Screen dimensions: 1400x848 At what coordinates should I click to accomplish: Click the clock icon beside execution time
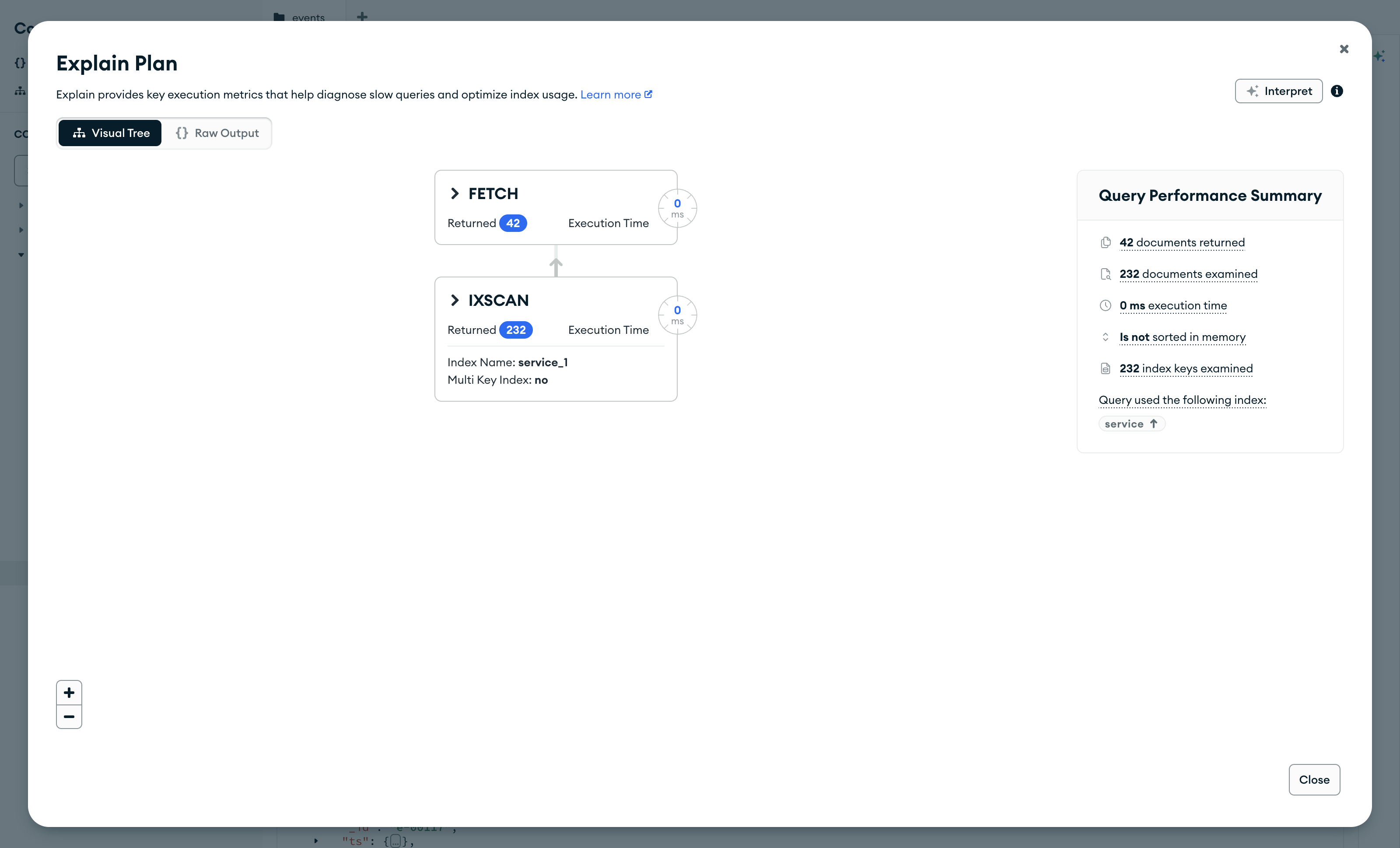1106,306
